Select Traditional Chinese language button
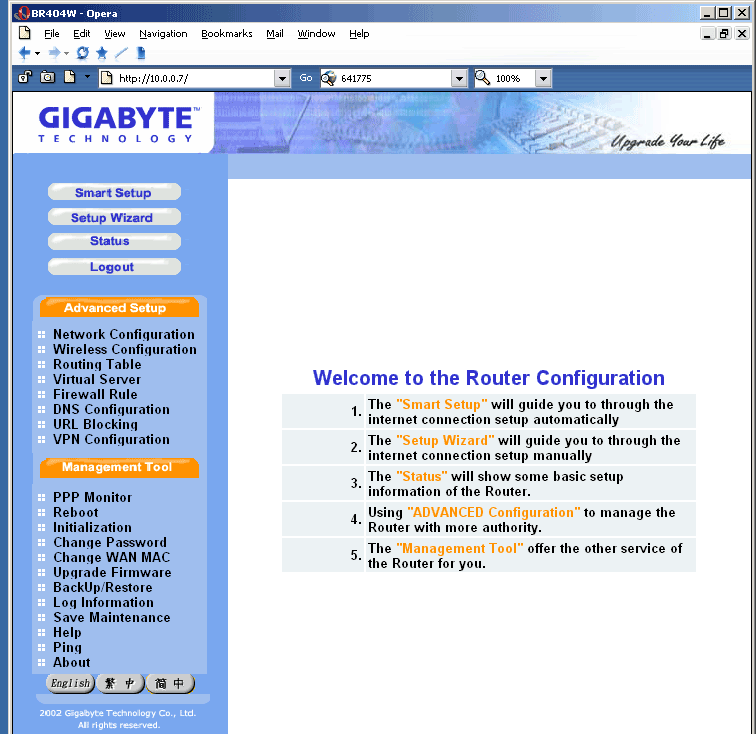 point(120,683)
